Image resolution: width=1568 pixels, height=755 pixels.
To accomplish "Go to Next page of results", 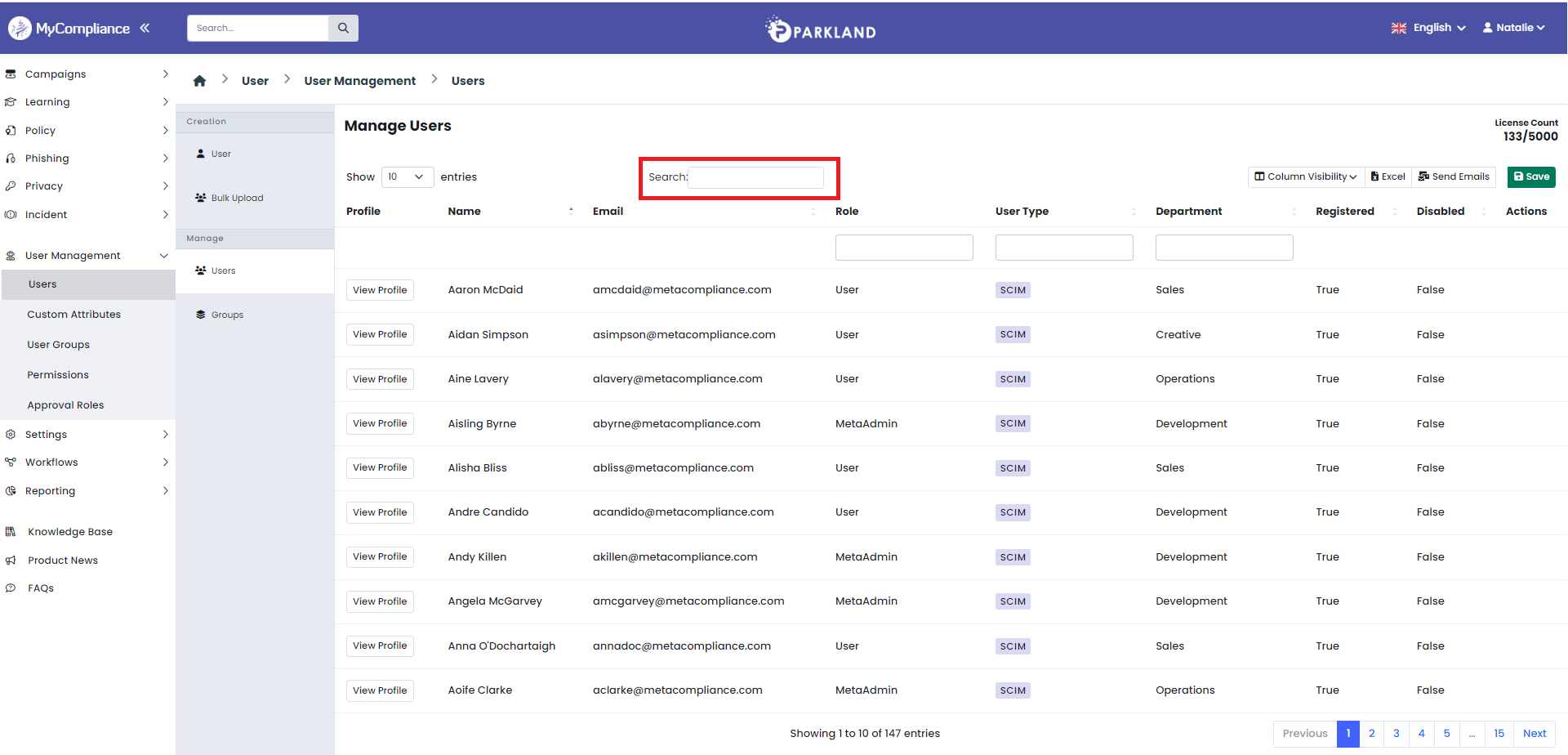I will click(1535, 734).
